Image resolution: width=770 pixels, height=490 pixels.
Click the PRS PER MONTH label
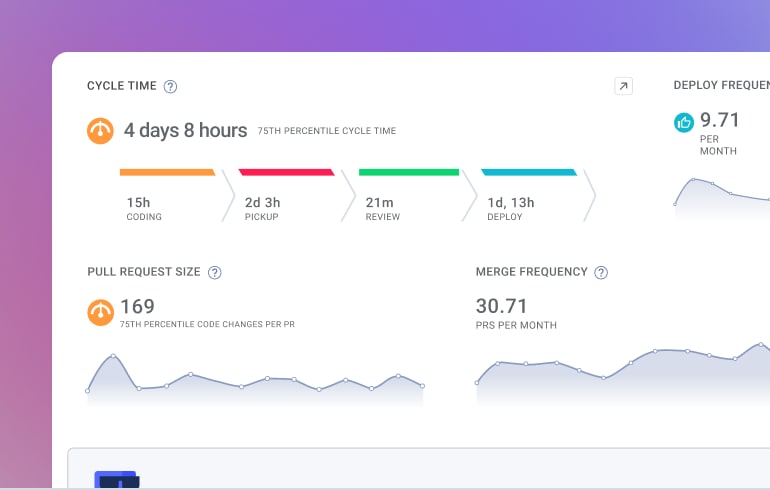[516, 326]
